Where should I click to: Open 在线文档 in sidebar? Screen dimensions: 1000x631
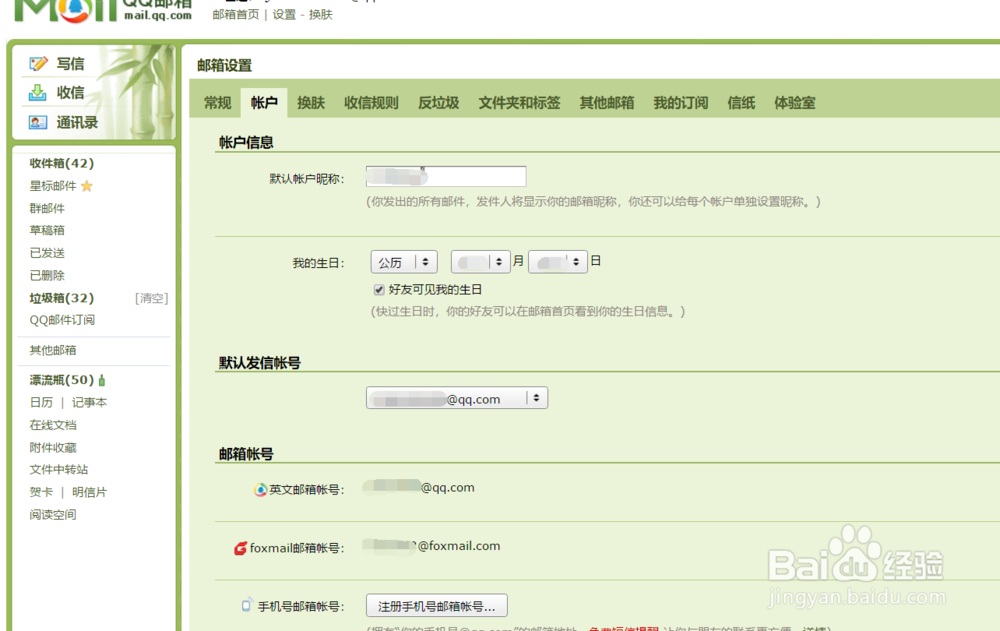[53, 425]
